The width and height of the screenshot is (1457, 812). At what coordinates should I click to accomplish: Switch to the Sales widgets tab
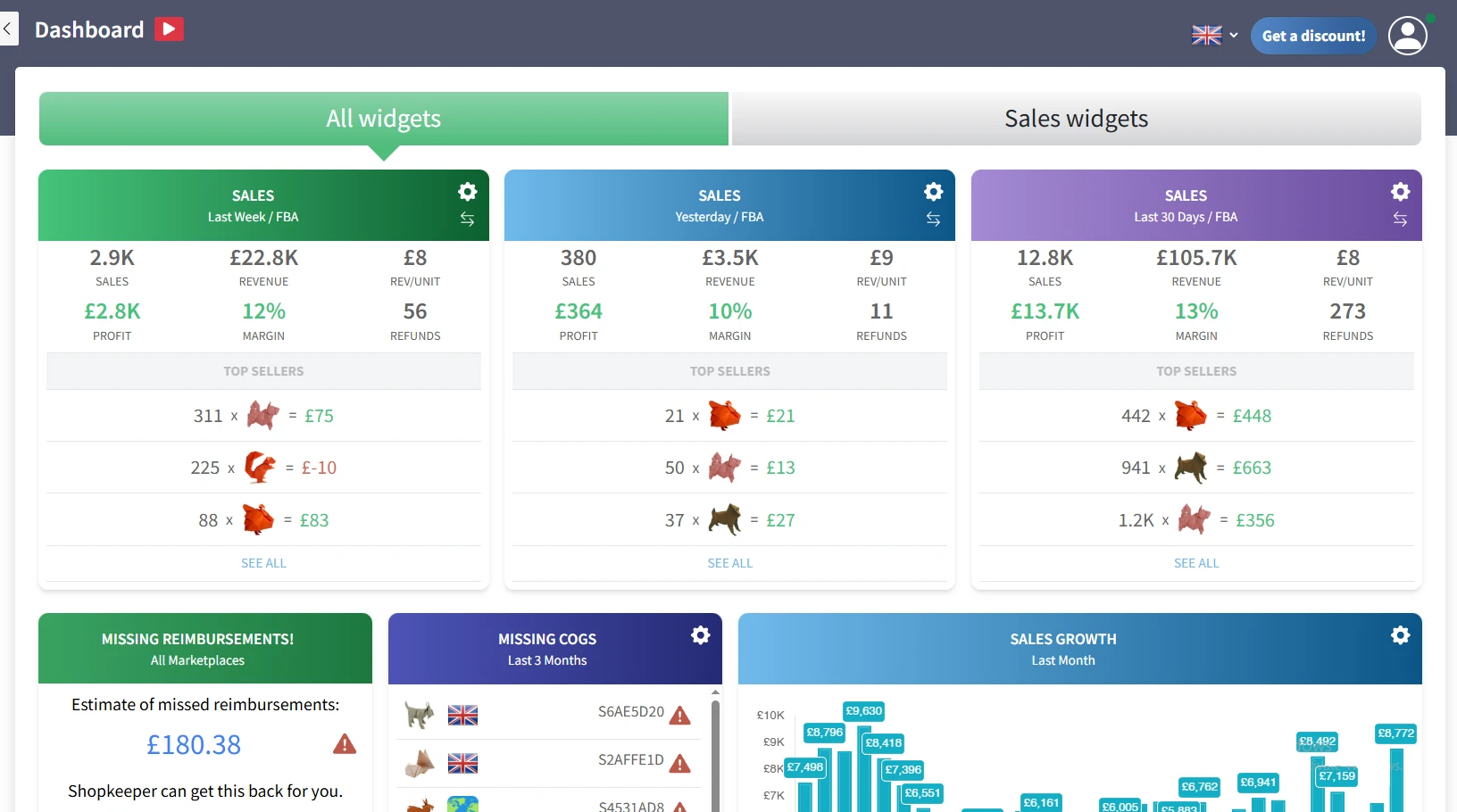[1077, 119]
